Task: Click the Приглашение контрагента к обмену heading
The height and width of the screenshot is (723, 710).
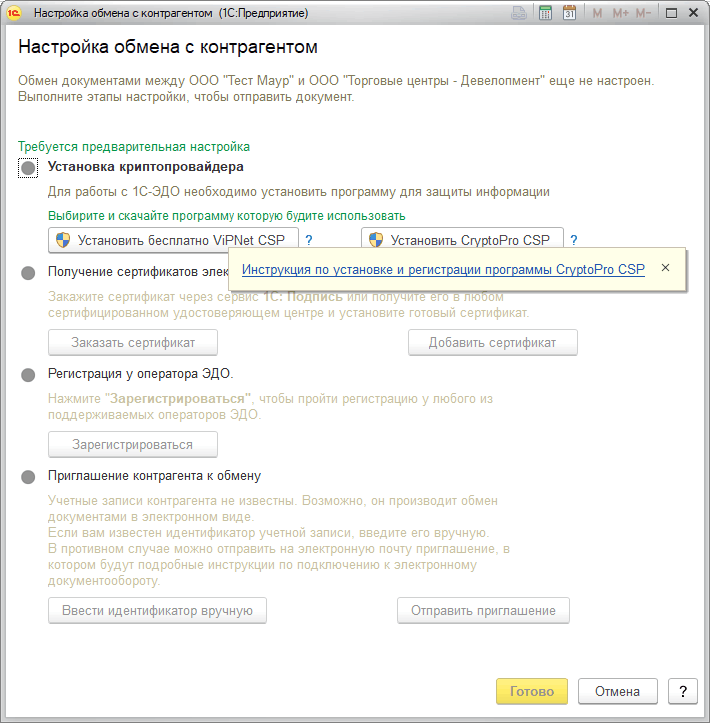Action: tap(154, 475)
